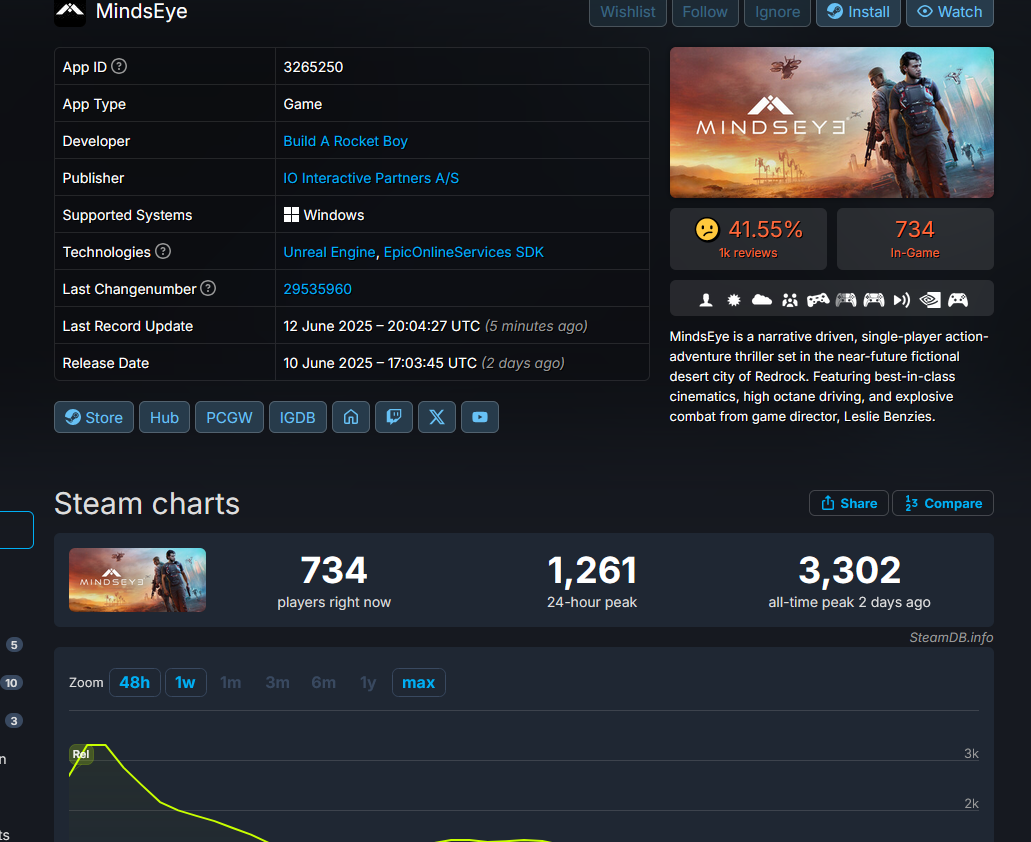This screenshot has width=1031, height=842.
Task: Click the solid PlayStation-style gamepad icon
Action: tap(818, 300)
